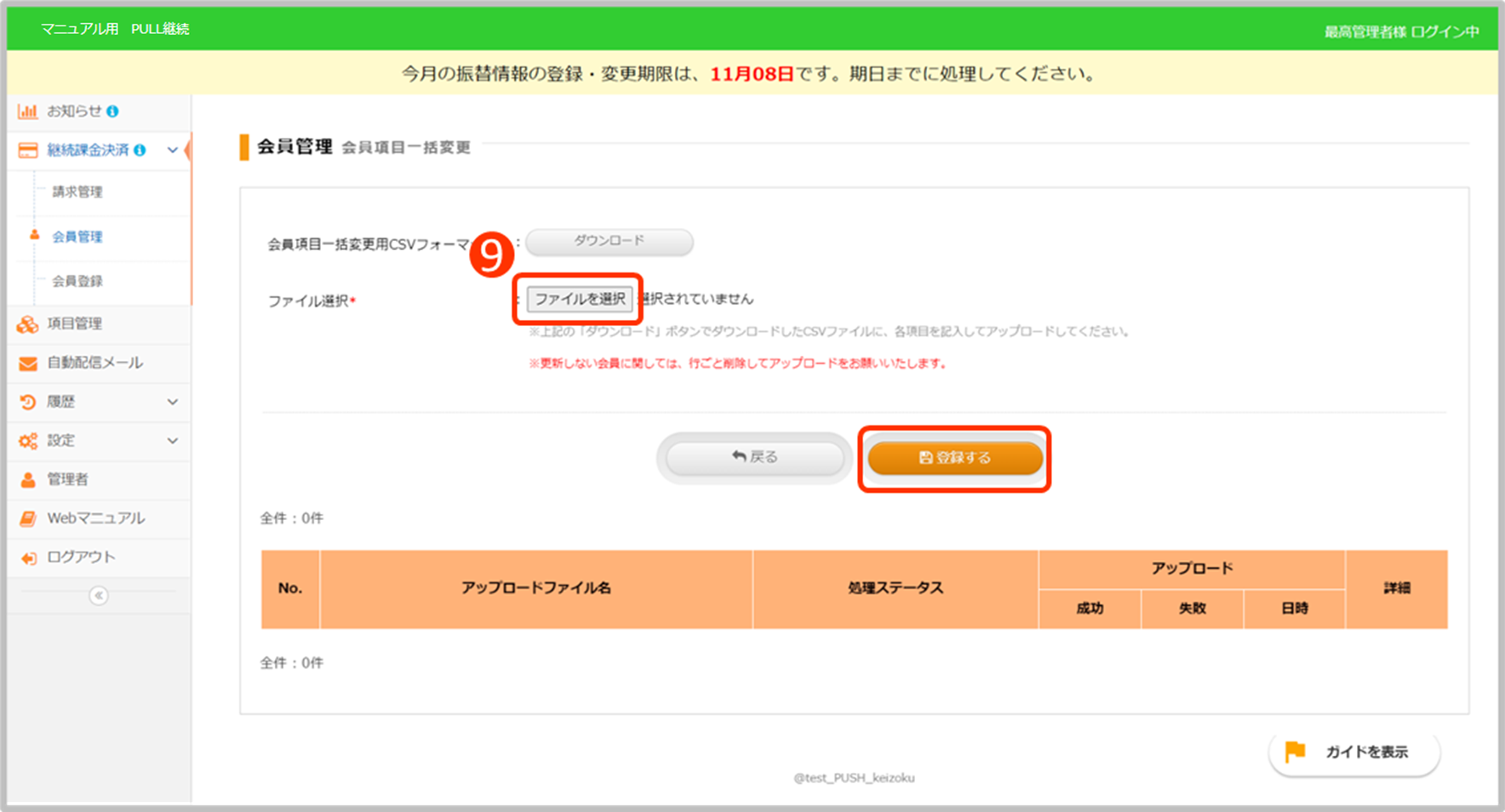1505x812 pixels.
Task: Click the お知らせ bar chart icon
Action: [27, 112]
